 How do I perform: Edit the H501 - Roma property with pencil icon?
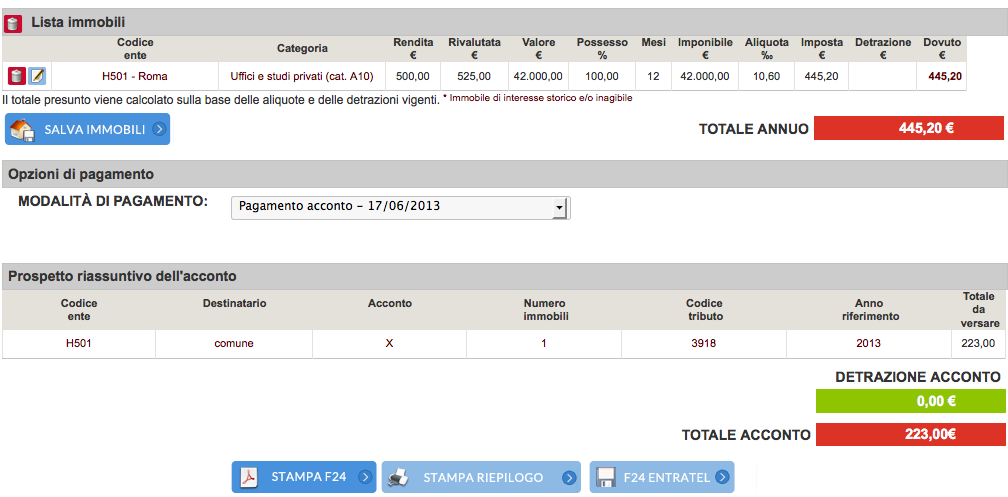tap(37, 76)
